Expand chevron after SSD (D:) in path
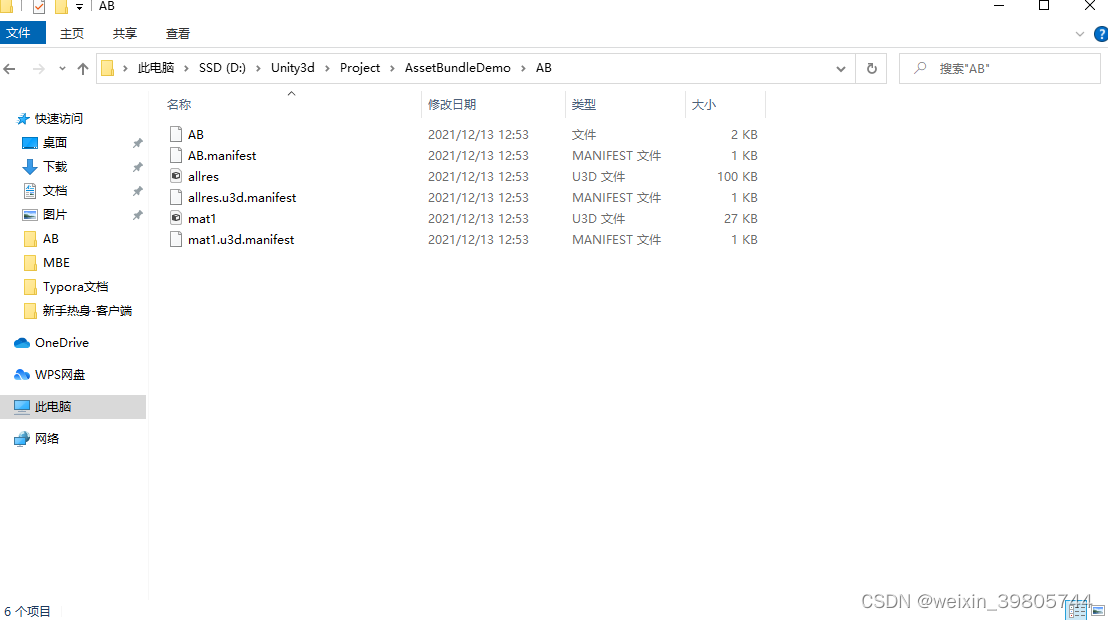The image size is (1108, 620). (258, 69)
